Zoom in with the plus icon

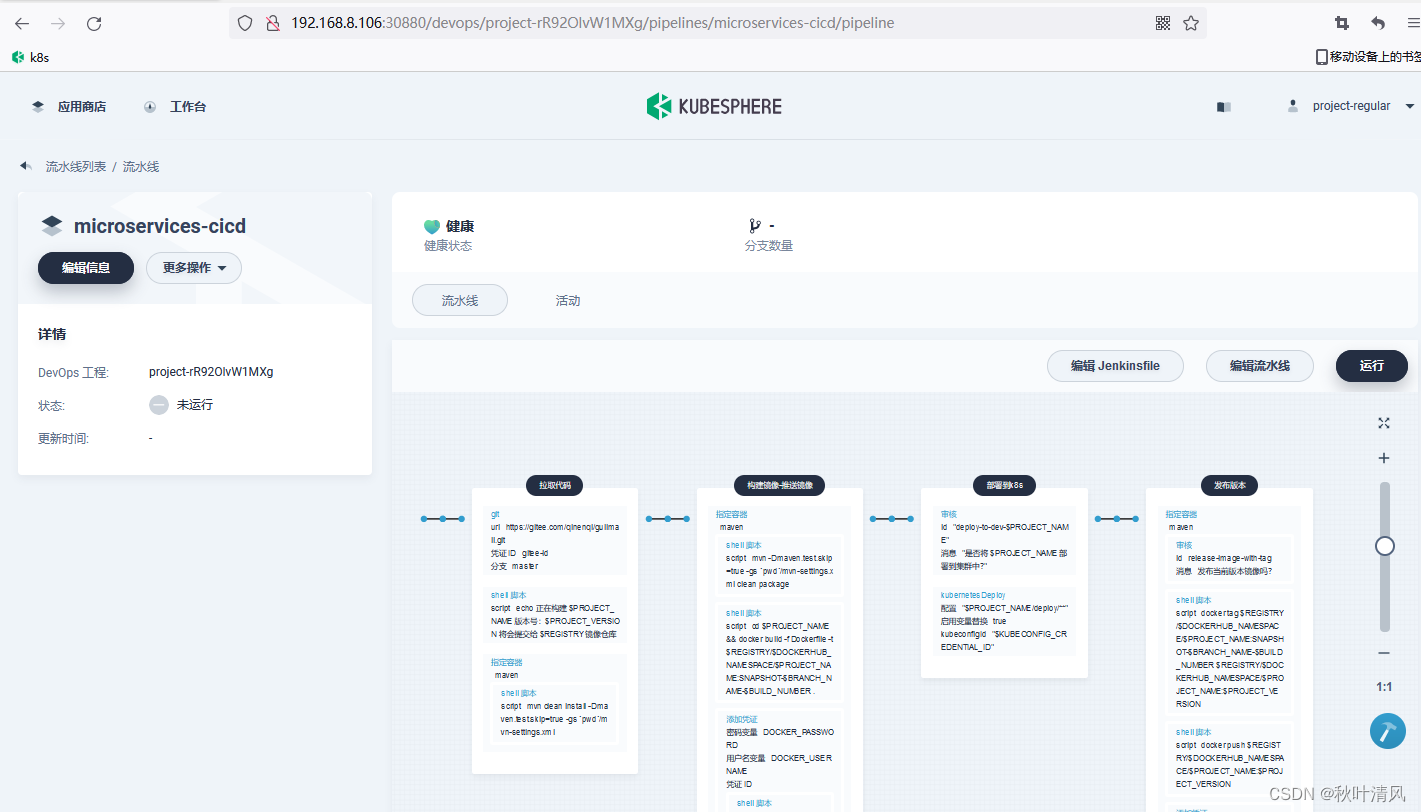coord(1384,458)
